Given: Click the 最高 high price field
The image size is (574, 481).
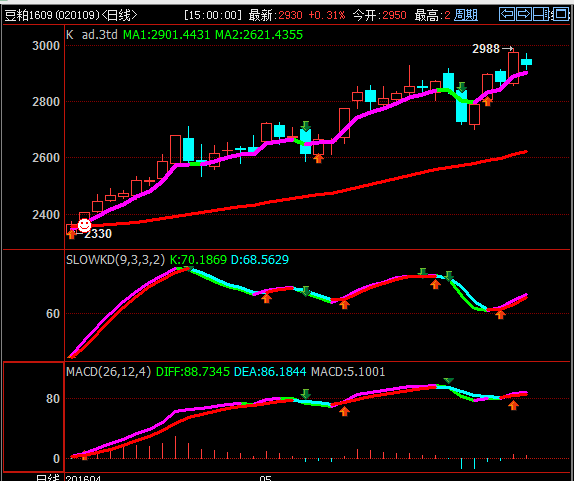Looking at the screenshot, I should 432,15.
